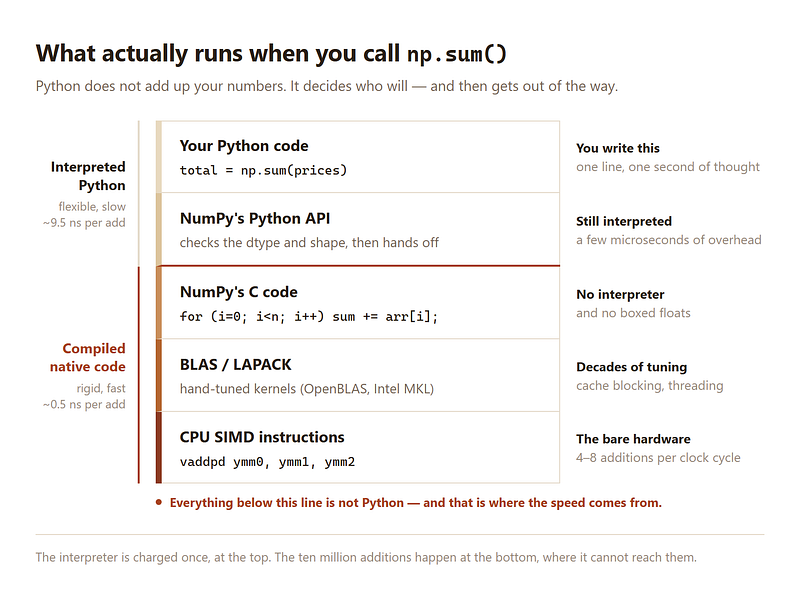Select the "NumPy's C code" heading
Screen dimensions: 800x594
(x=239, y=292)
